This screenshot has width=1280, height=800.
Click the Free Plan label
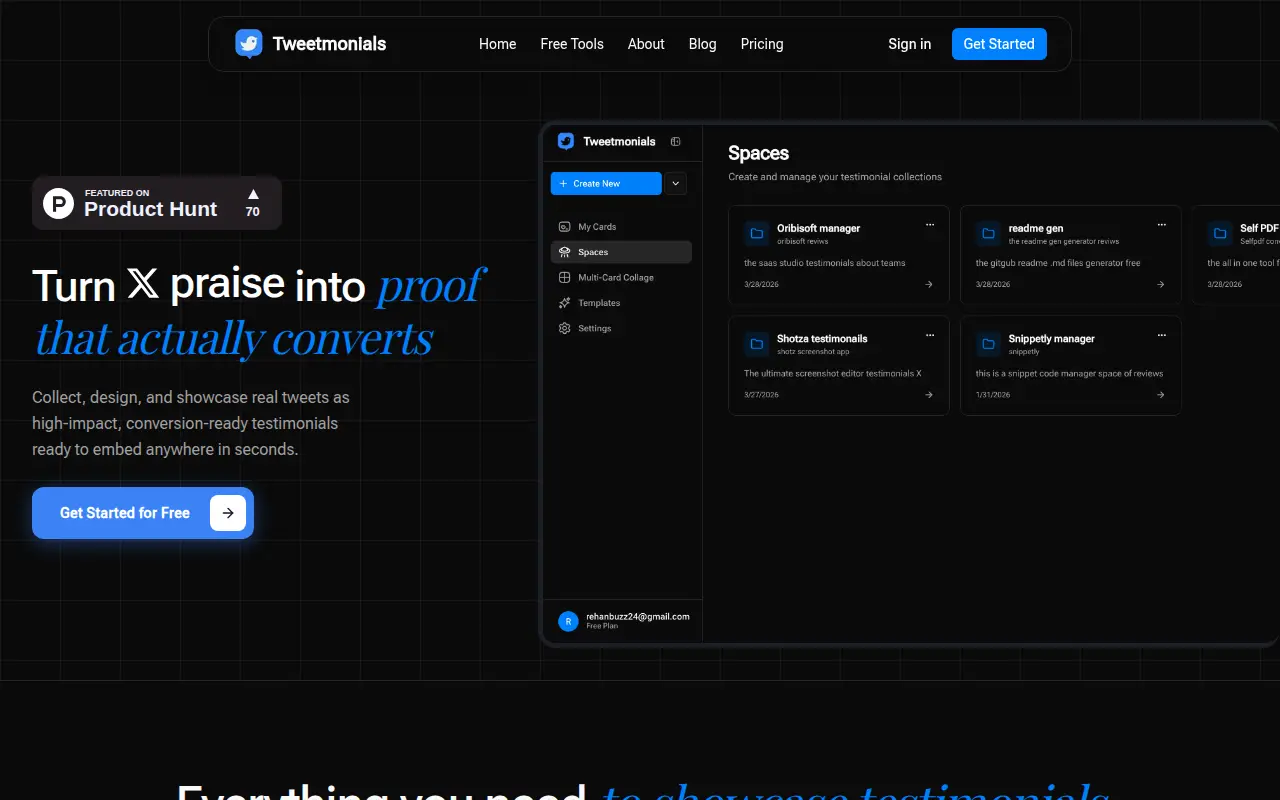(x=602, y=626)
